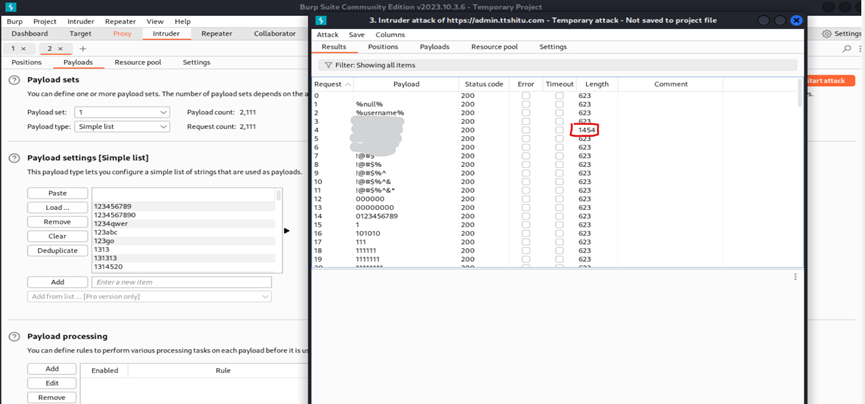
Task: Toggle Timeout checkbox for request 18
Action: [x=559, y=250]
